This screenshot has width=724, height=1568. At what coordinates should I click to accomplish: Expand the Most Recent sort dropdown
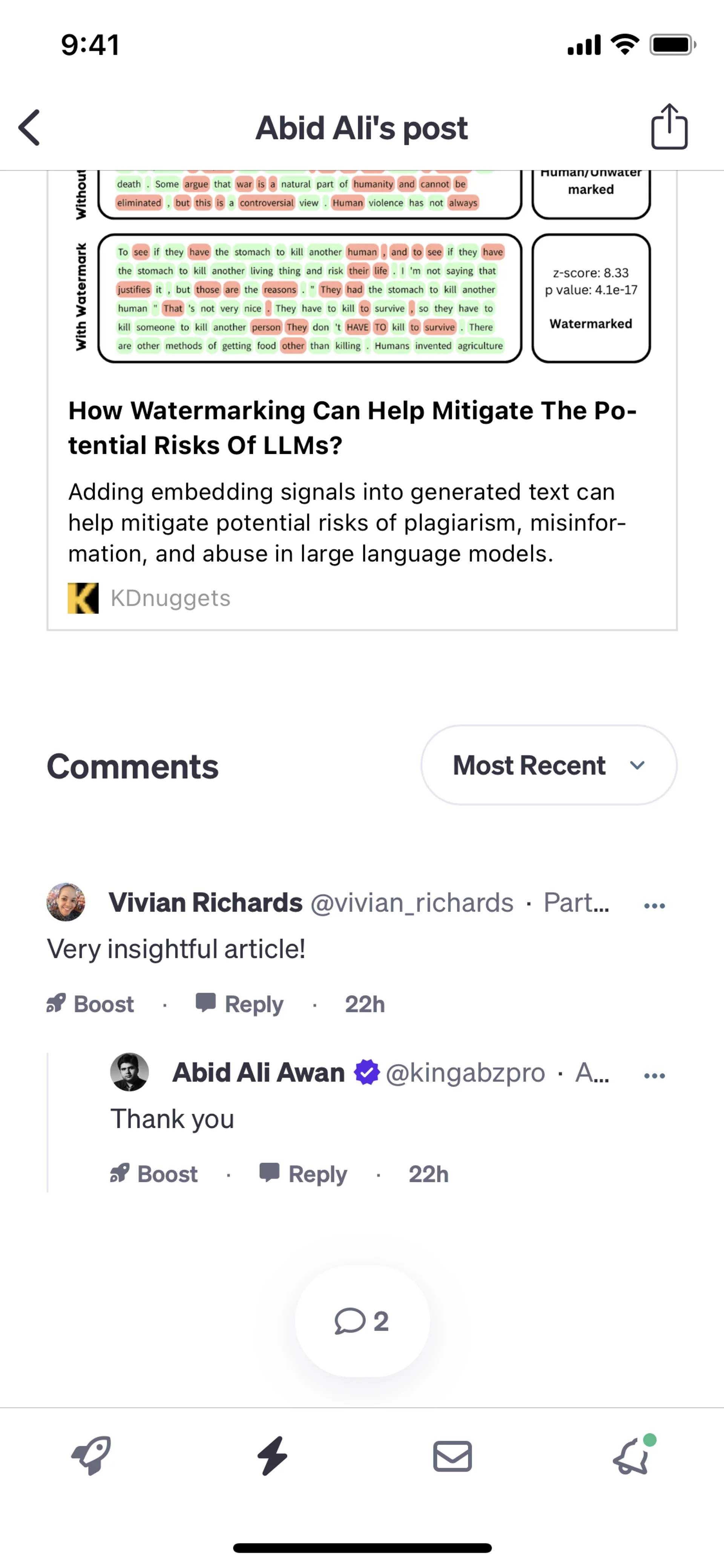(x=548, y=765)
